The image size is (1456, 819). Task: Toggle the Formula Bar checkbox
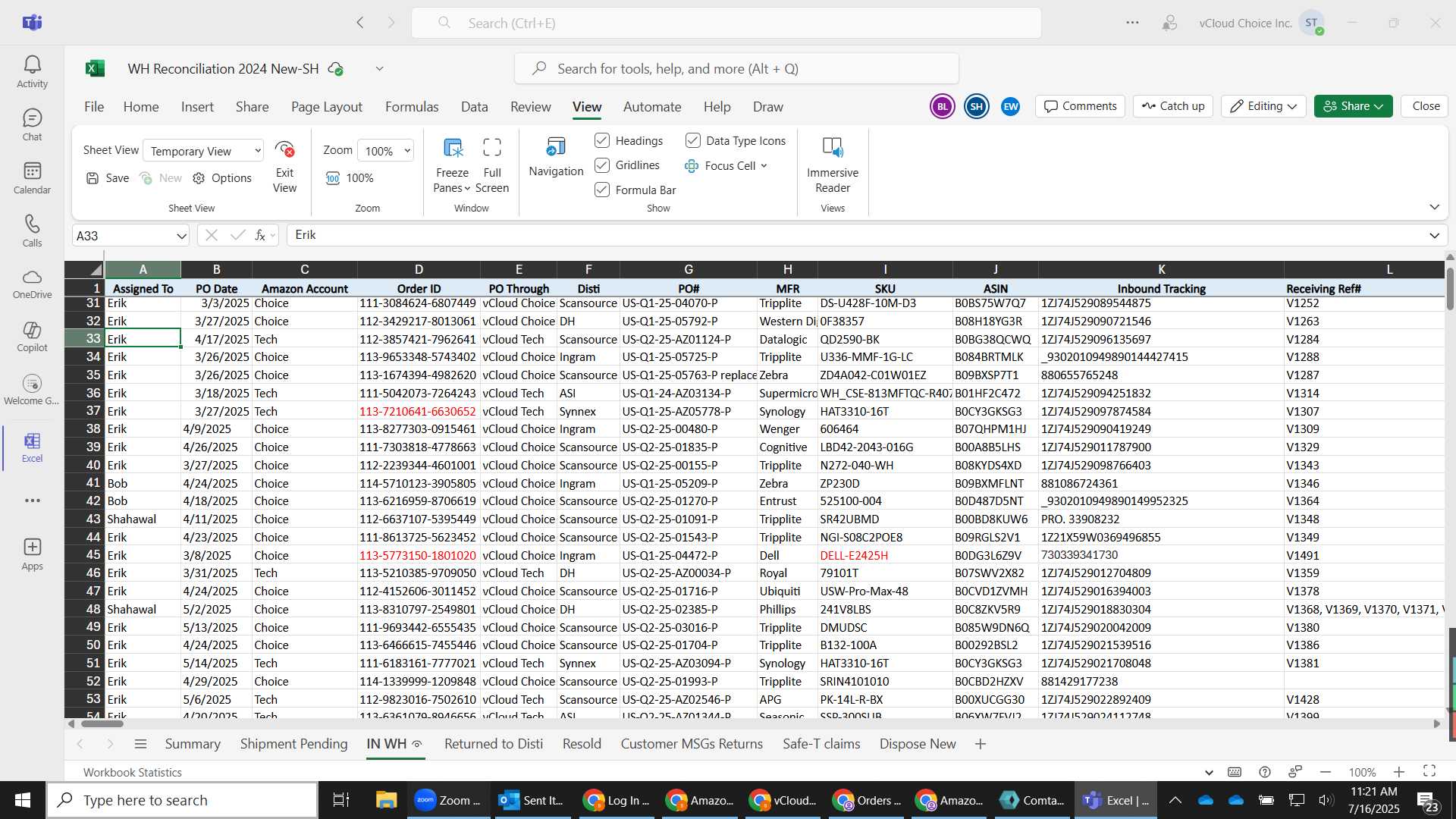[602, 190]
